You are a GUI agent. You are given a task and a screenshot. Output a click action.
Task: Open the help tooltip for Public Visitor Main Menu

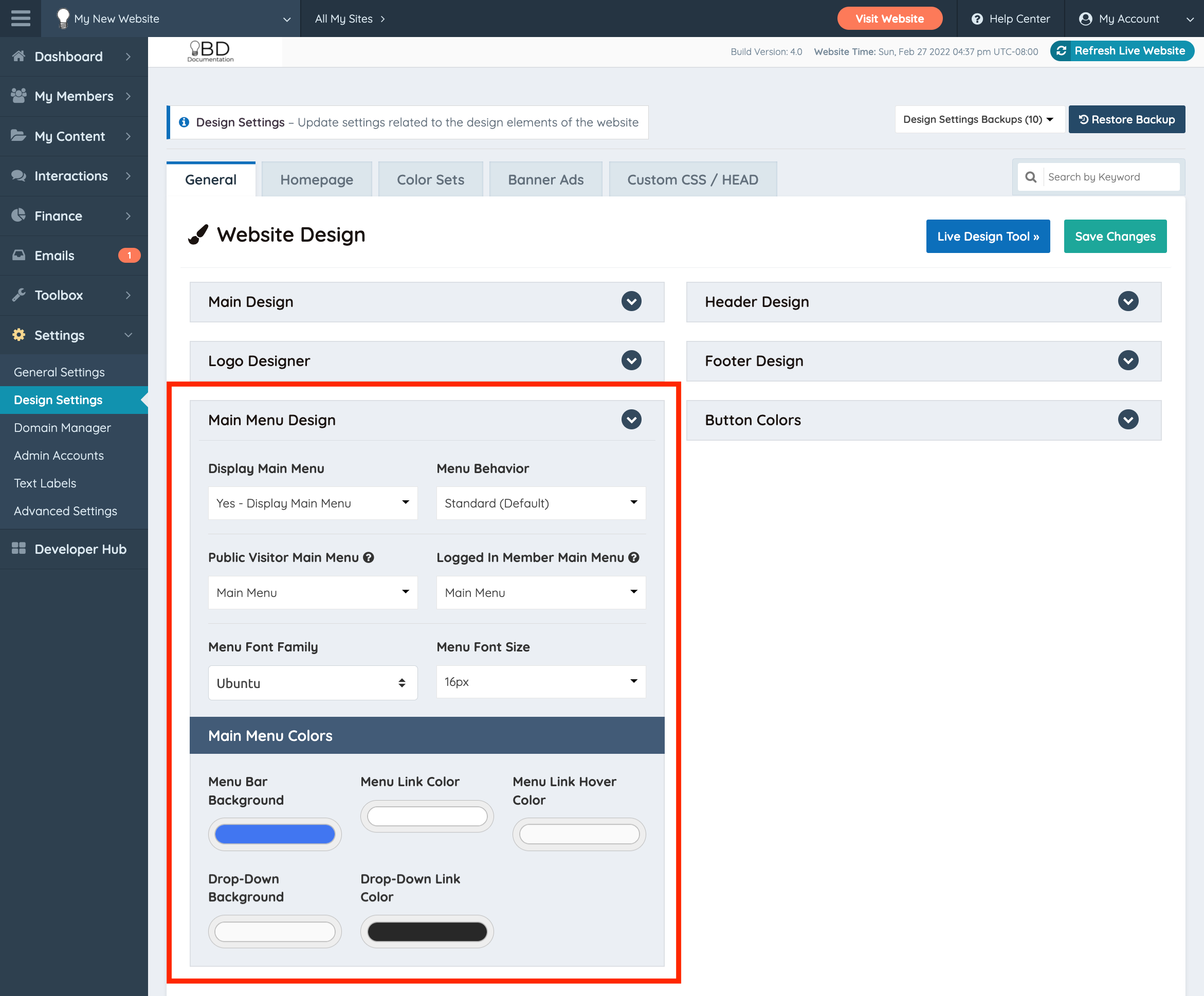click(369, 557)
